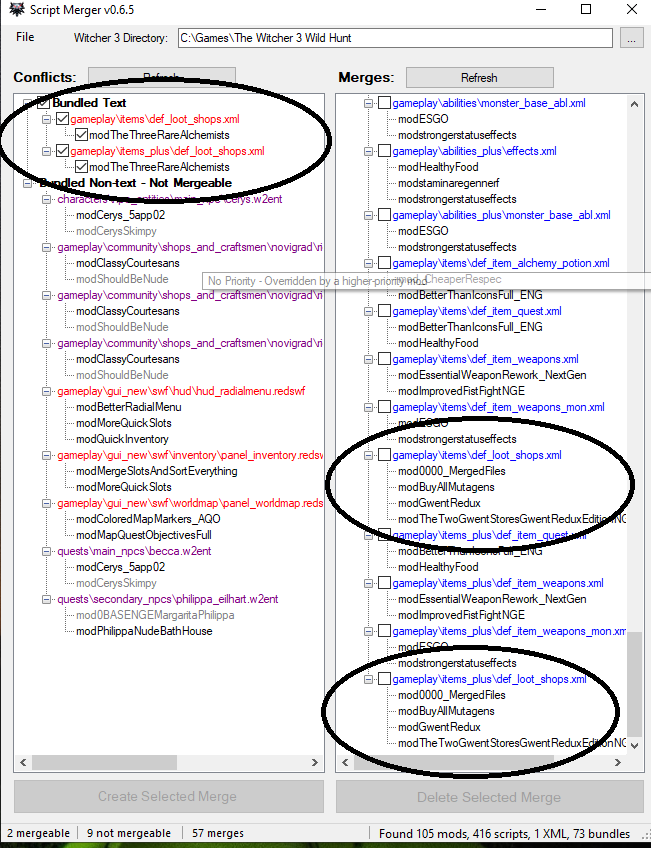651x848 pixels.
Task: Collapse the conflict items\def_loot_shops.xml node
Action: [x=46, y=119]
